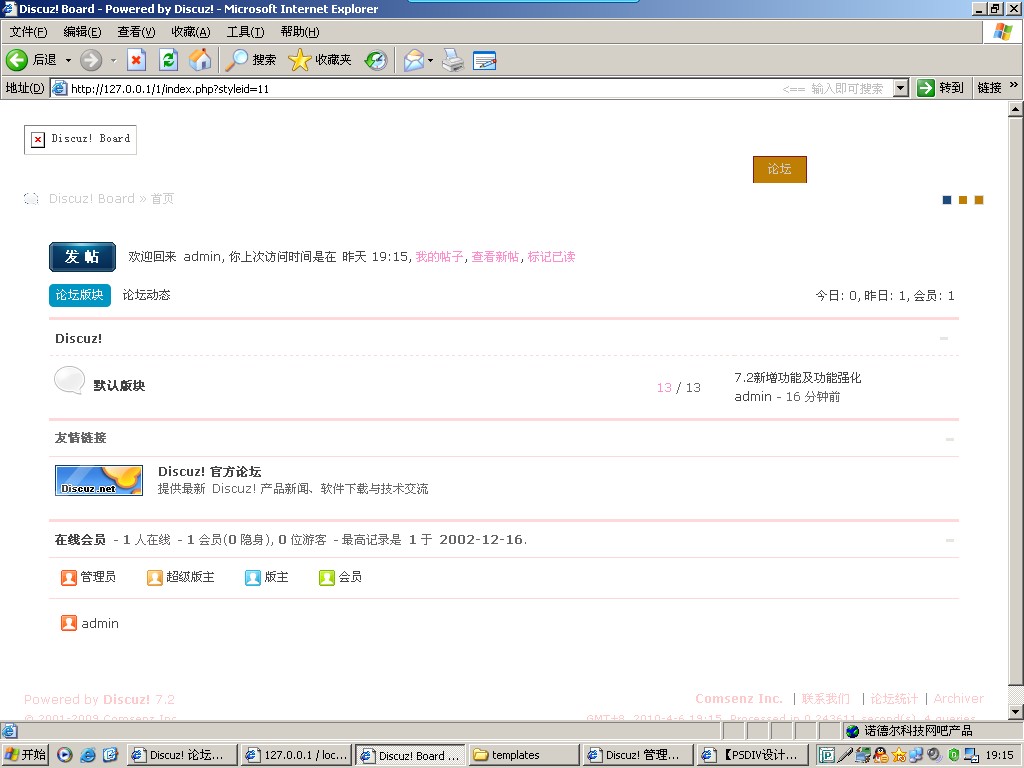
Task: Open the Archiver footer link
Action: tap(959, 699)
